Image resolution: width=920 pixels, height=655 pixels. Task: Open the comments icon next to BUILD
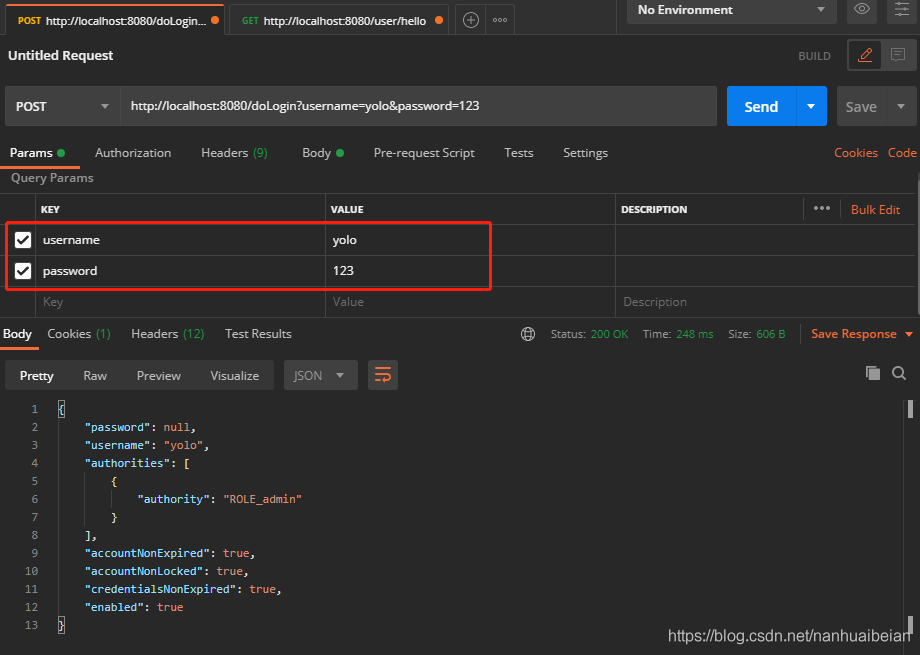[x=898, y=56]
